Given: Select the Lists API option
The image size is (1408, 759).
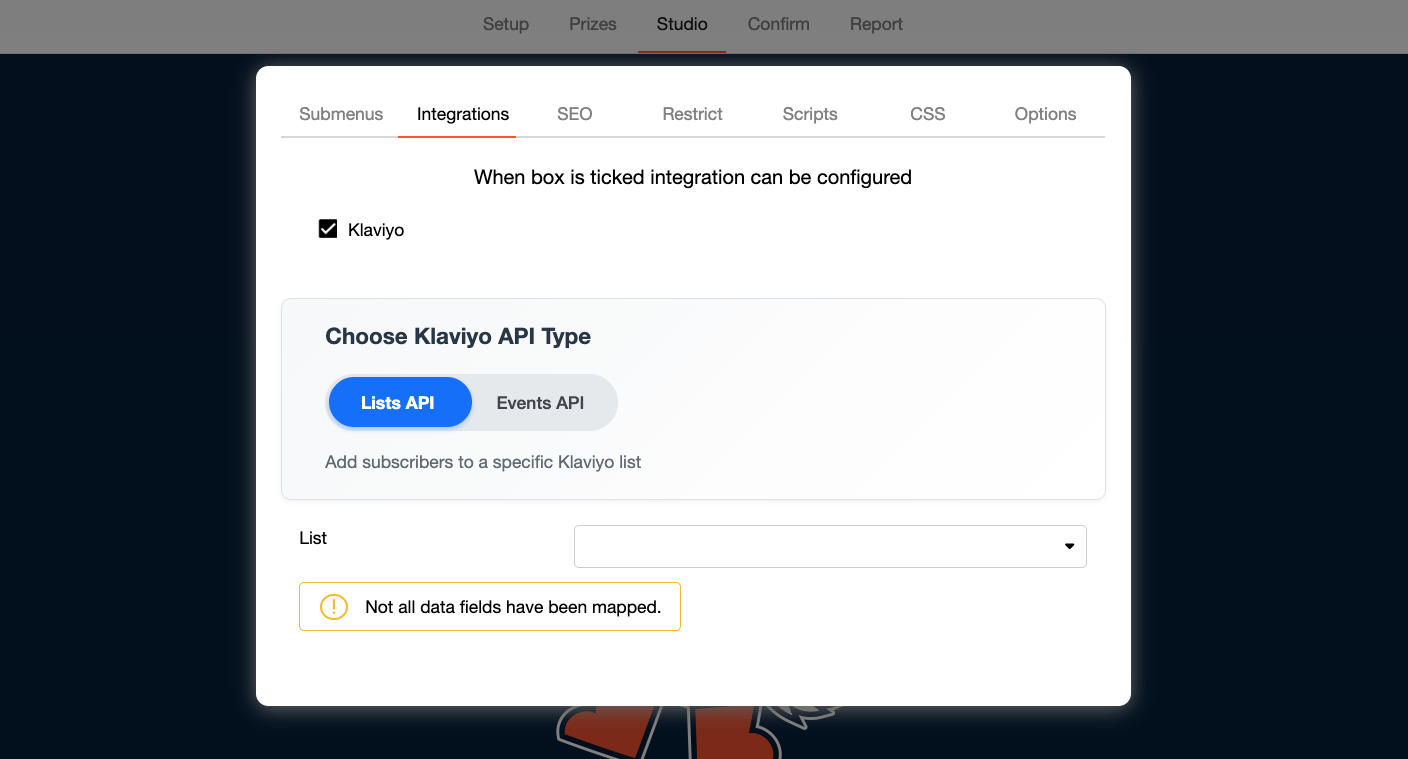Looking at the screenshot, I should pyautogui.click(x=398, y=403).
